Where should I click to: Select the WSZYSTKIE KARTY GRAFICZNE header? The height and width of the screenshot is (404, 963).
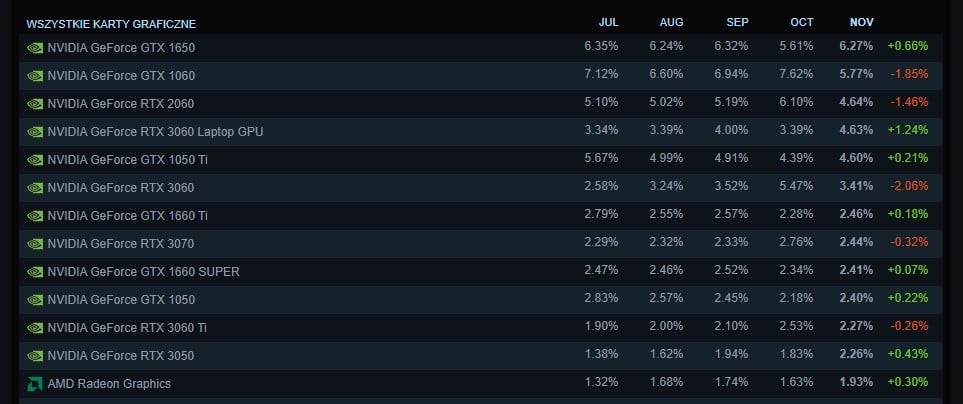(x=111, y=24)
